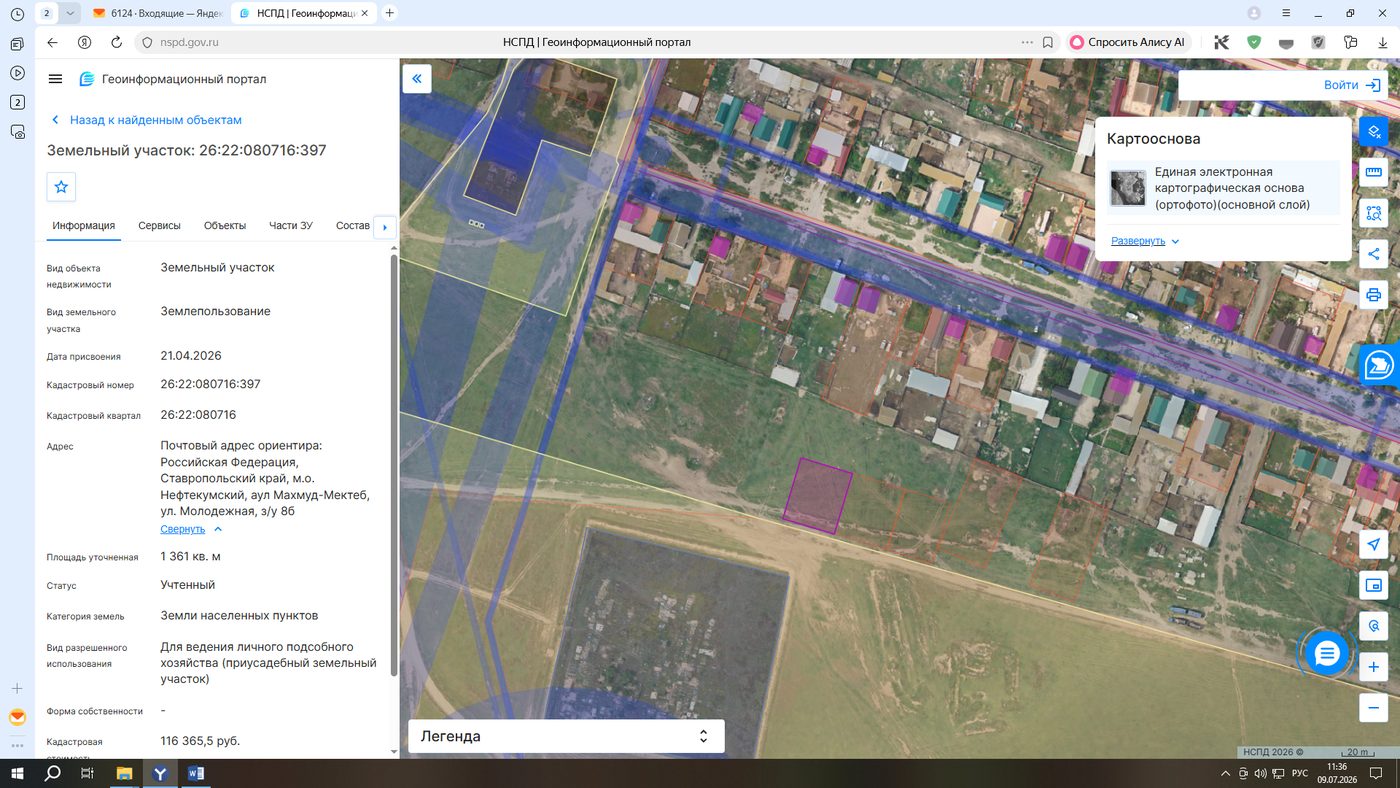
Task: Click the Спросить Алису AI button
Action: 1128,43
